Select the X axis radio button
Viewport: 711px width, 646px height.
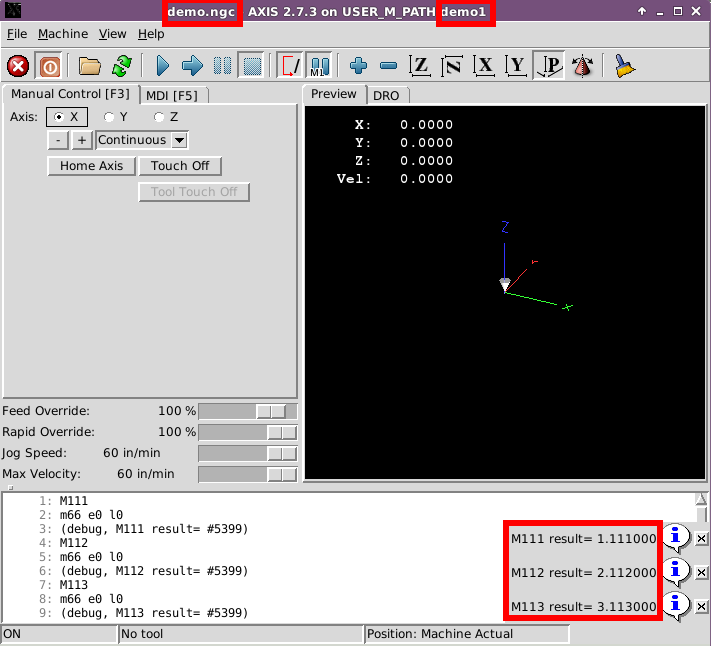tap(67, 117)
